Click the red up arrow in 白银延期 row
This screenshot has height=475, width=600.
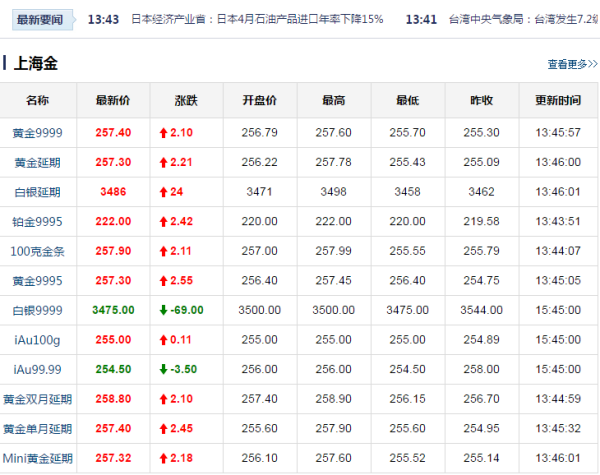point(163,192)
